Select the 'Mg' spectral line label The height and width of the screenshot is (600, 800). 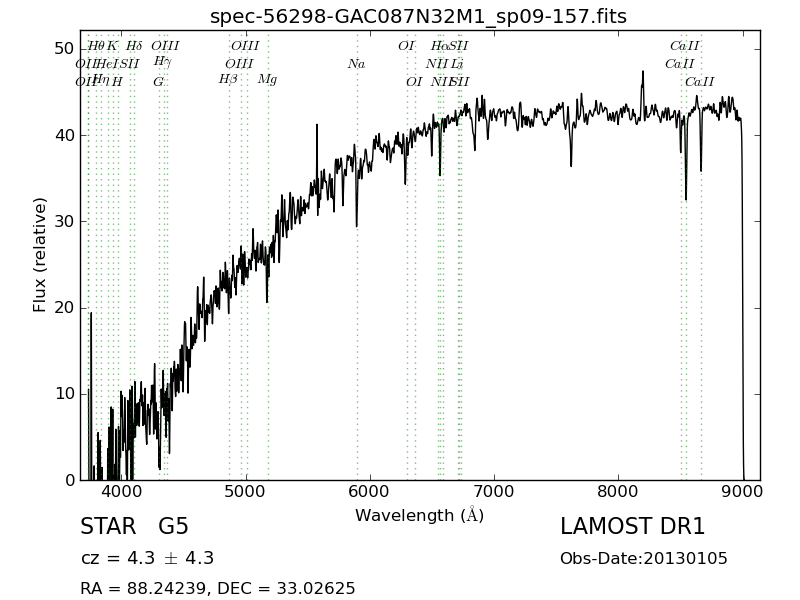tap(267, 80)
